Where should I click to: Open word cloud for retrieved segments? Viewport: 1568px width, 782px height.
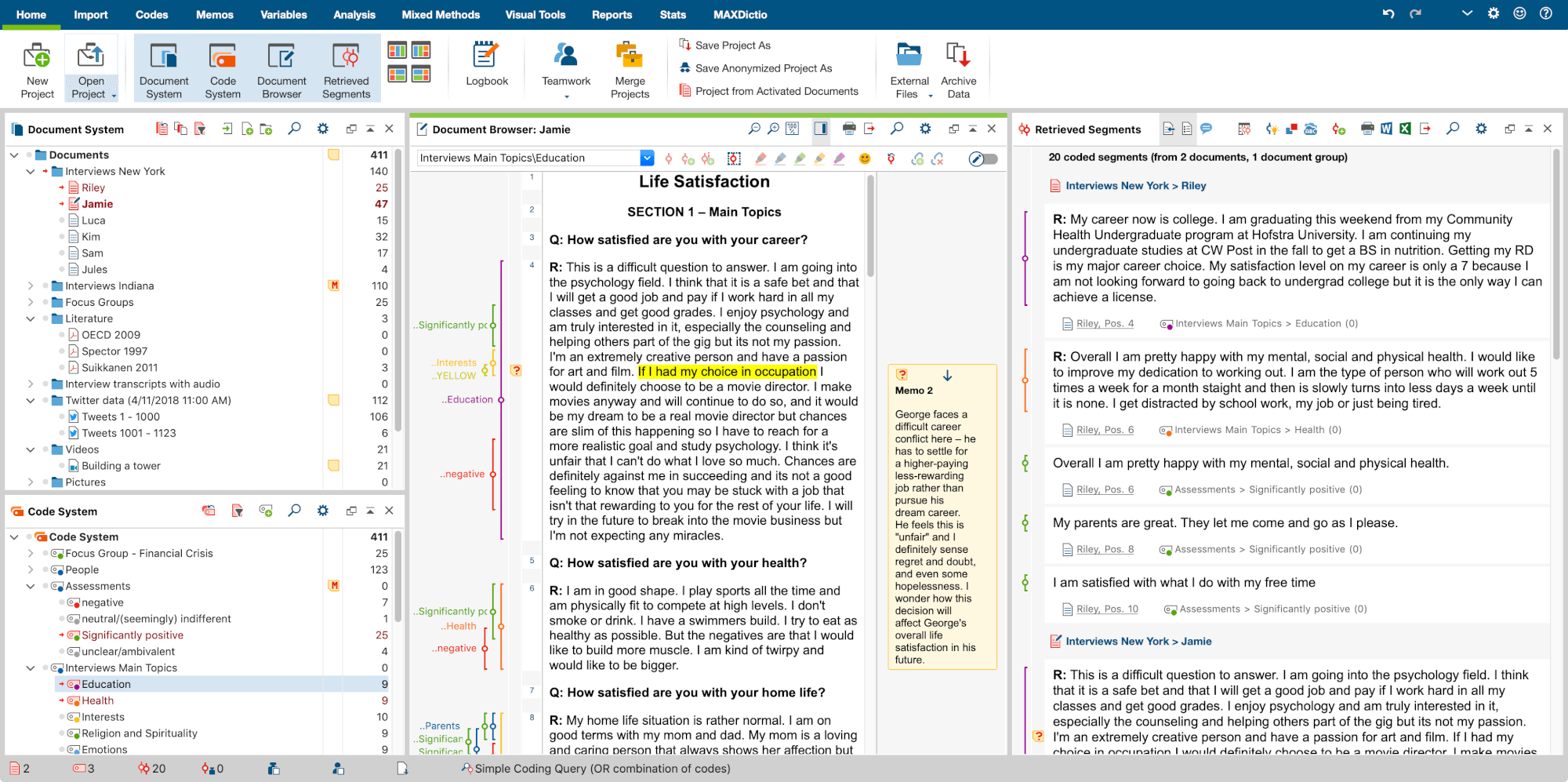point(1310,129)
